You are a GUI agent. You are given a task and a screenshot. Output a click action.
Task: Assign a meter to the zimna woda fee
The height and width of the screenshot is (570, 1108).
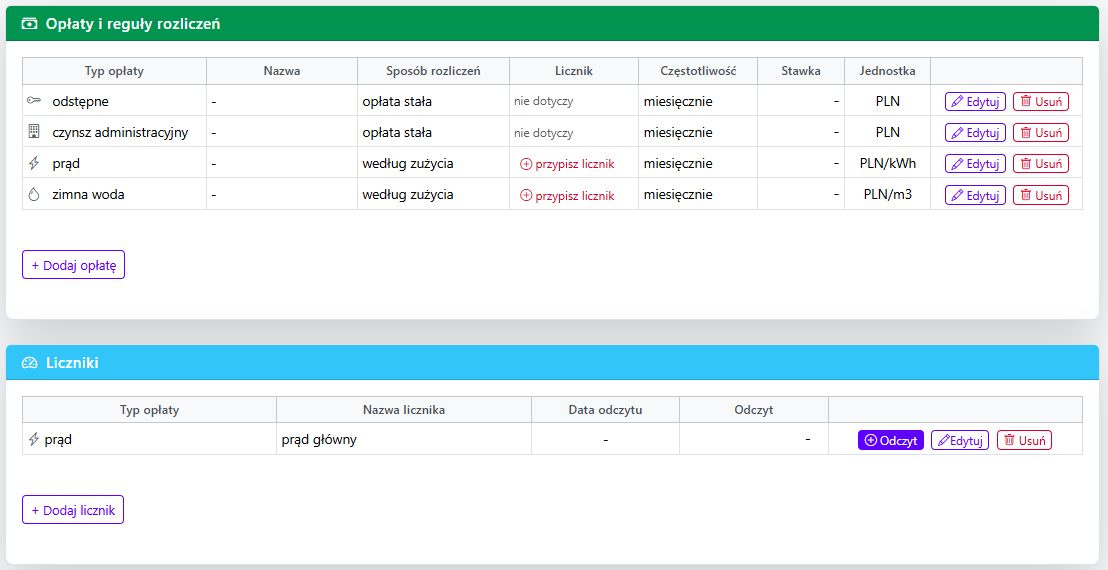point(567,196)
